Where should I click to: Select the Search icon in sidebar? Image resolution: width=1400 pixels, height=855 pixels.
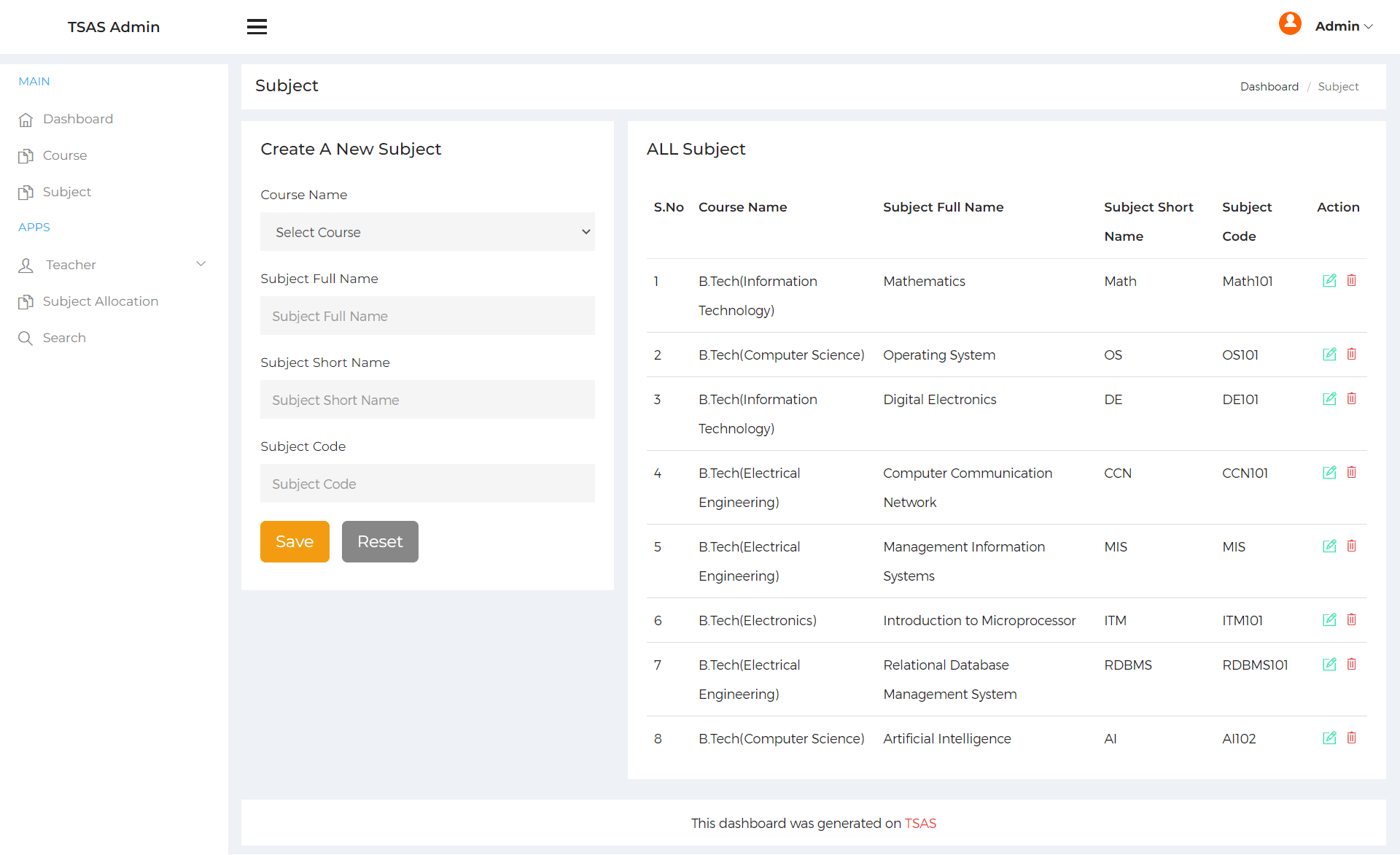pyautogui.click(x=26, y=338)
